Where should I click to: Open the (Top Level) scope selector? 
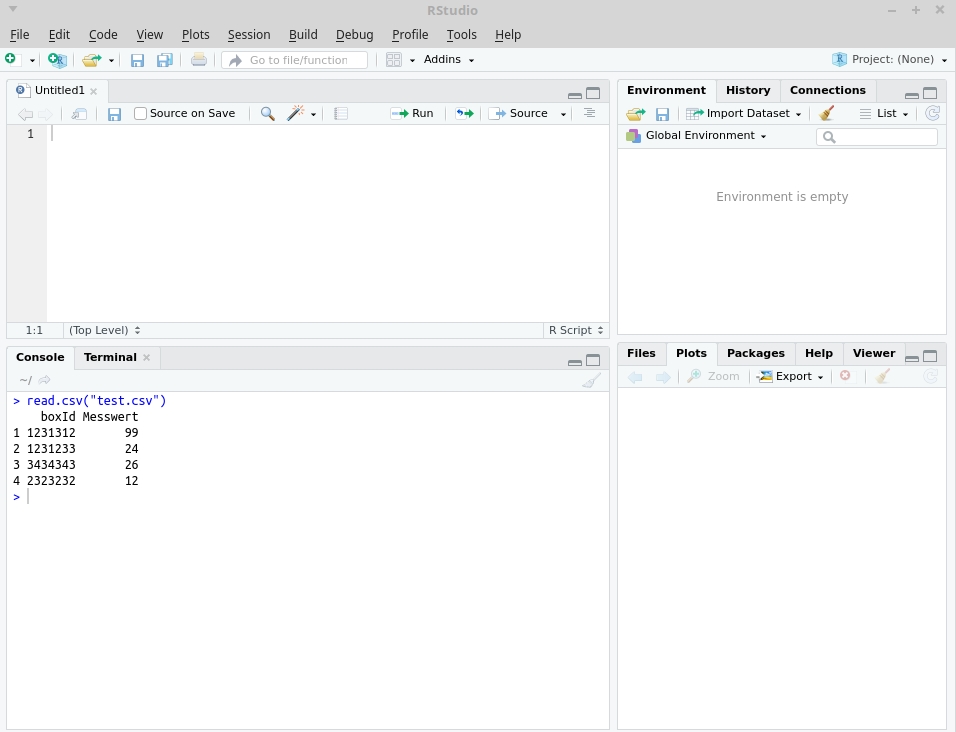(104, 330)
